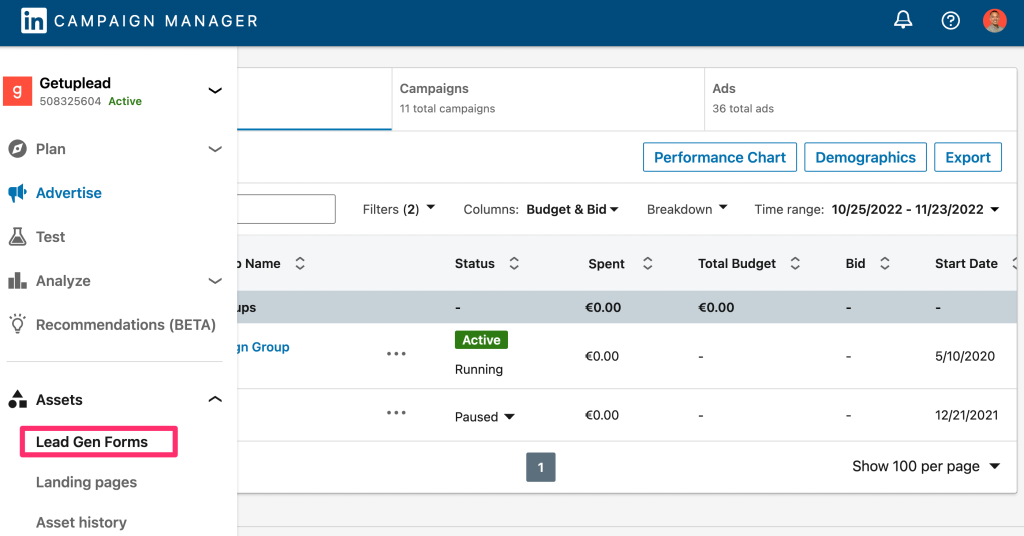Open the profile avatar menu
The width and height of the screenshot is (1024, 536).
click(995, 21)
